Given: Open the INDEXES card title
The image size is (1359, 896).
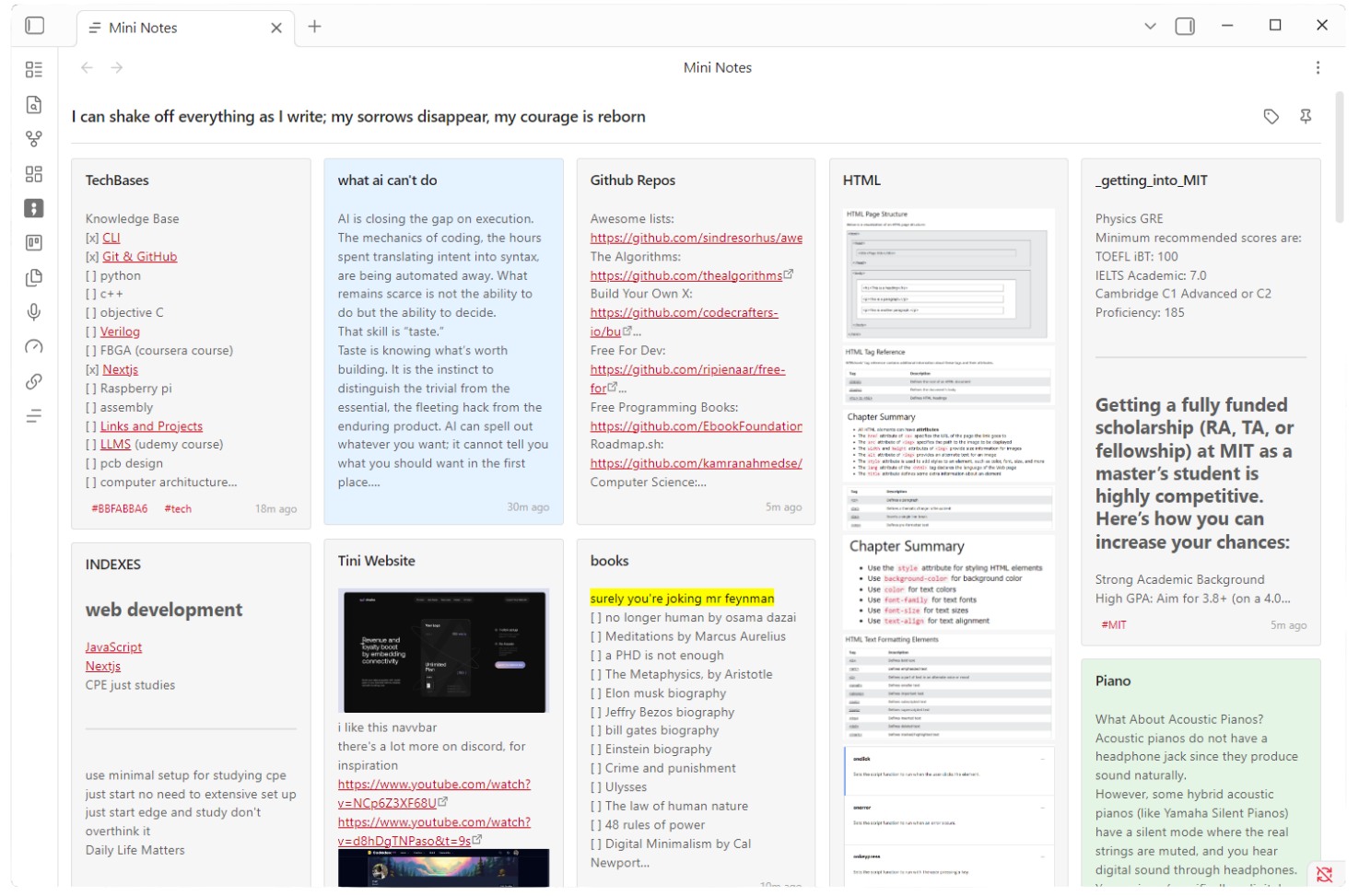Looking at the screenshot, I should click(x=113, y=564).
